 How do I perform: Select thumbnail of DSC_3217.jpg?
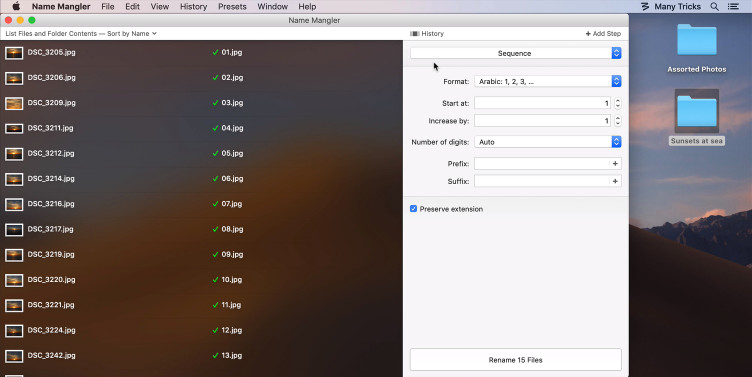(14, 230)
